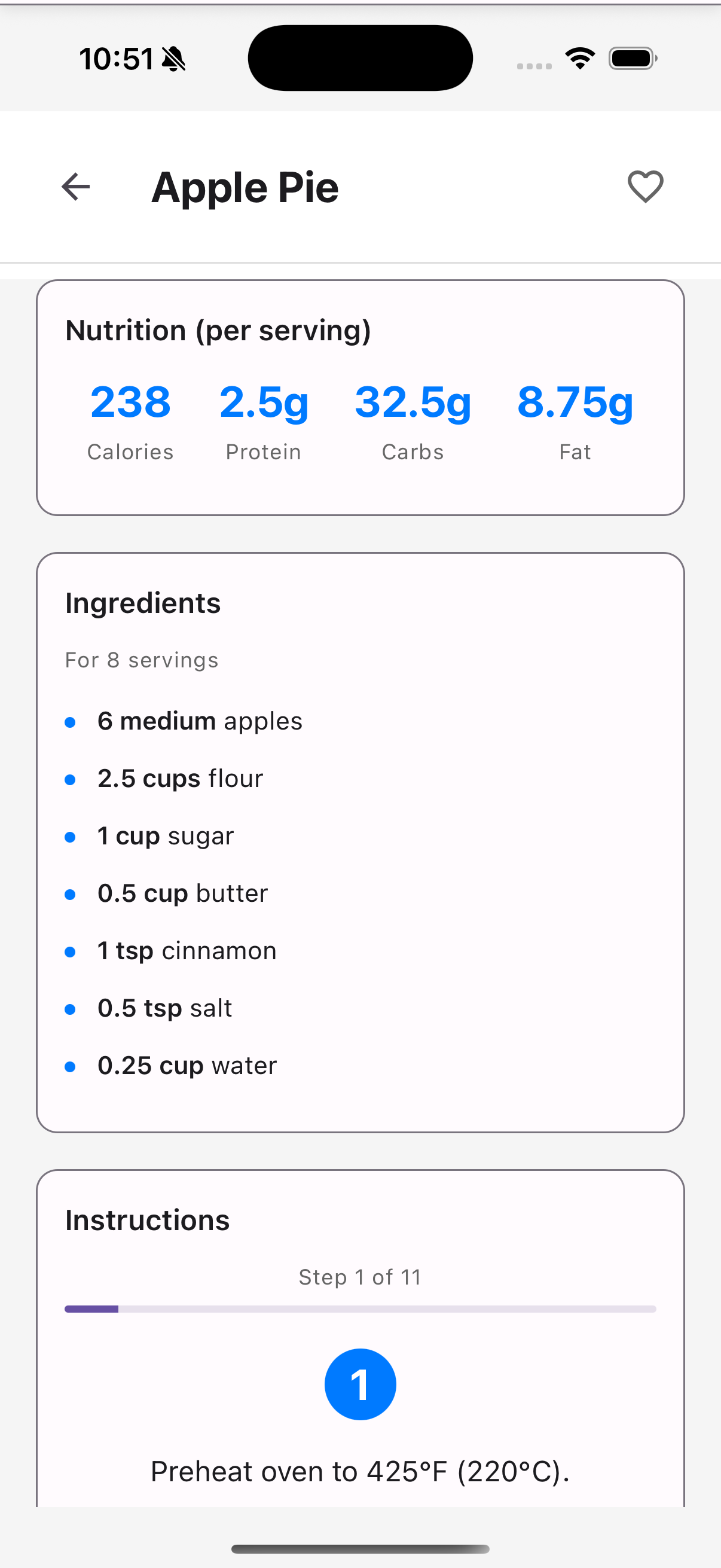721x1568 pixels.
Task: Tap the 8.75g Fat value
Action: [x=575, y=403]
